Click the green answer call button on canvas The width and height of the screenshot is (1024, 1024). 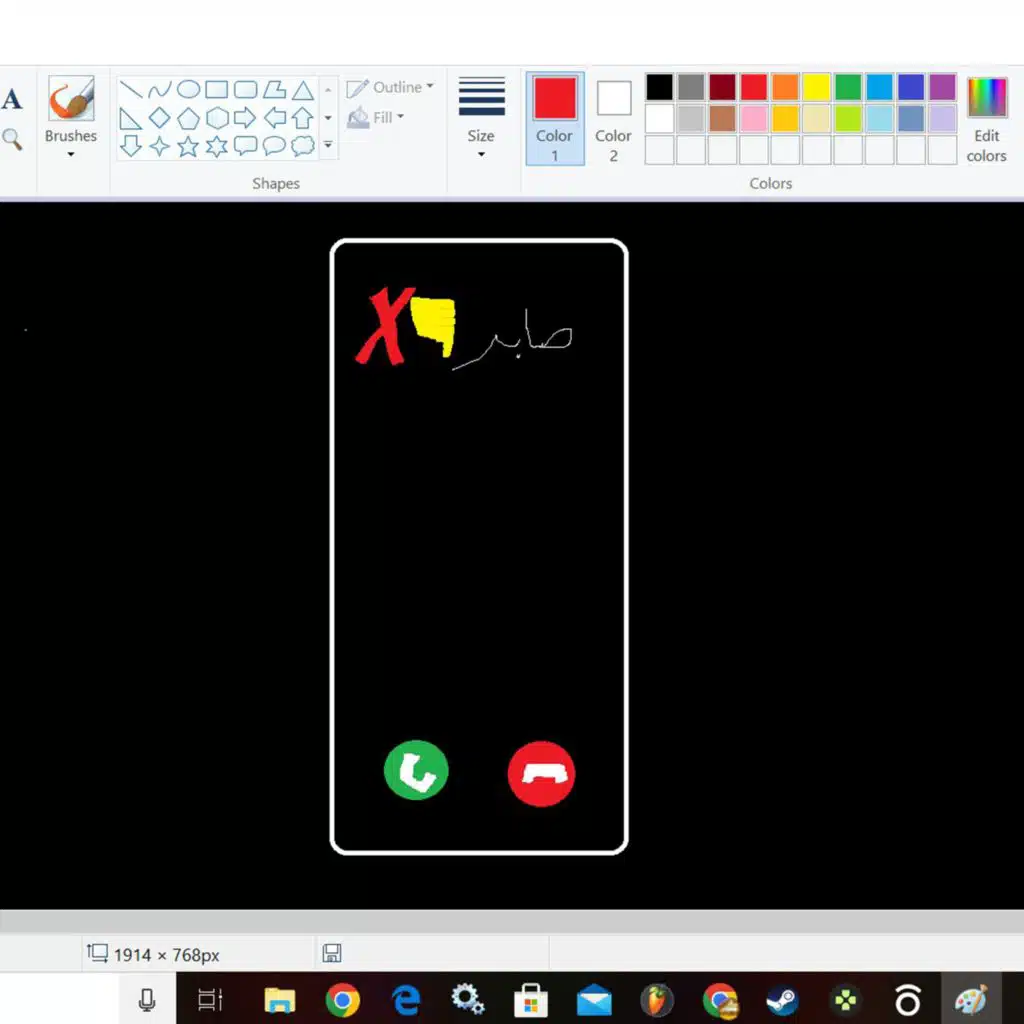(x=416, y=771)
